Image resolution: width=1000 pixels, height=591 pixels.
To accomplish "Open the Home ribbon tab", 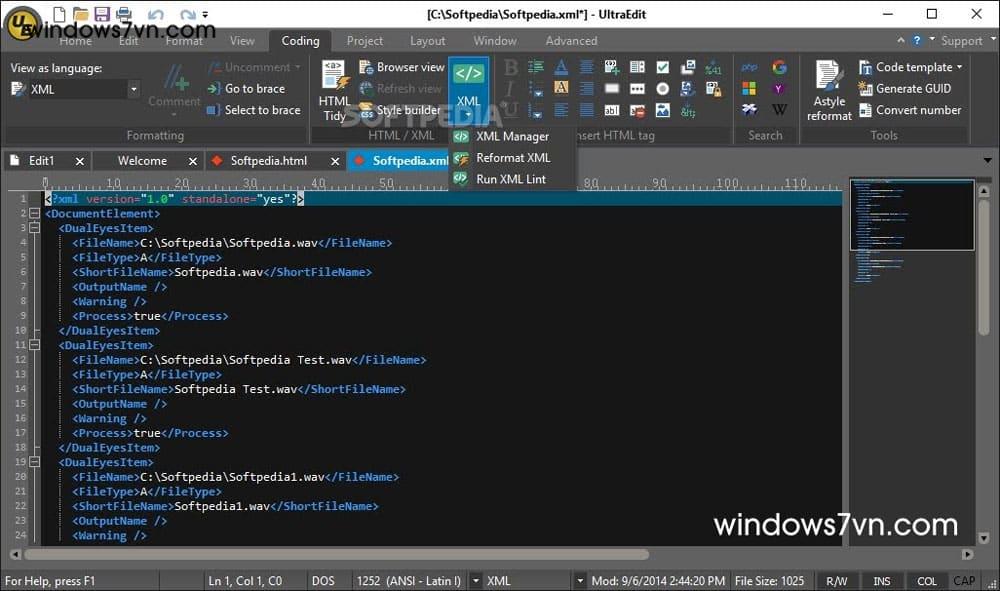I will [x=76, y=41].
